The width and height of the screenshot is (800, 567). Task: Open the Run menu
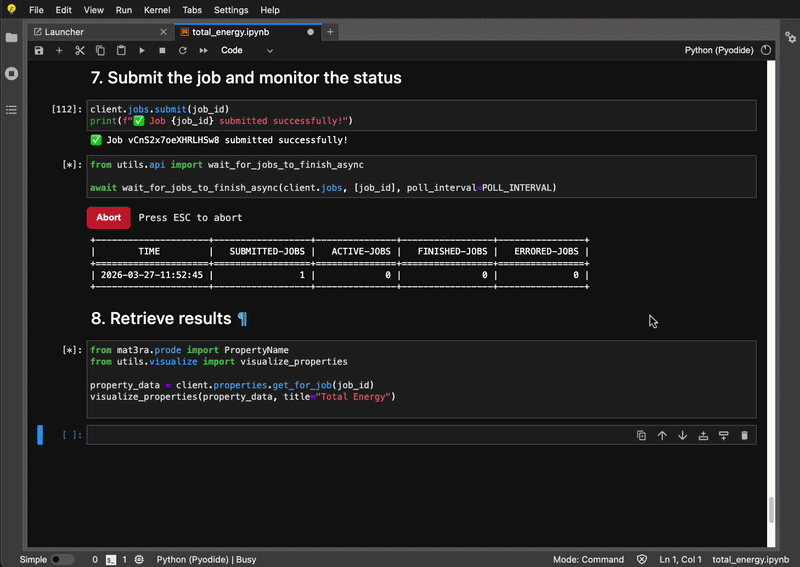(x=123, y=10)
